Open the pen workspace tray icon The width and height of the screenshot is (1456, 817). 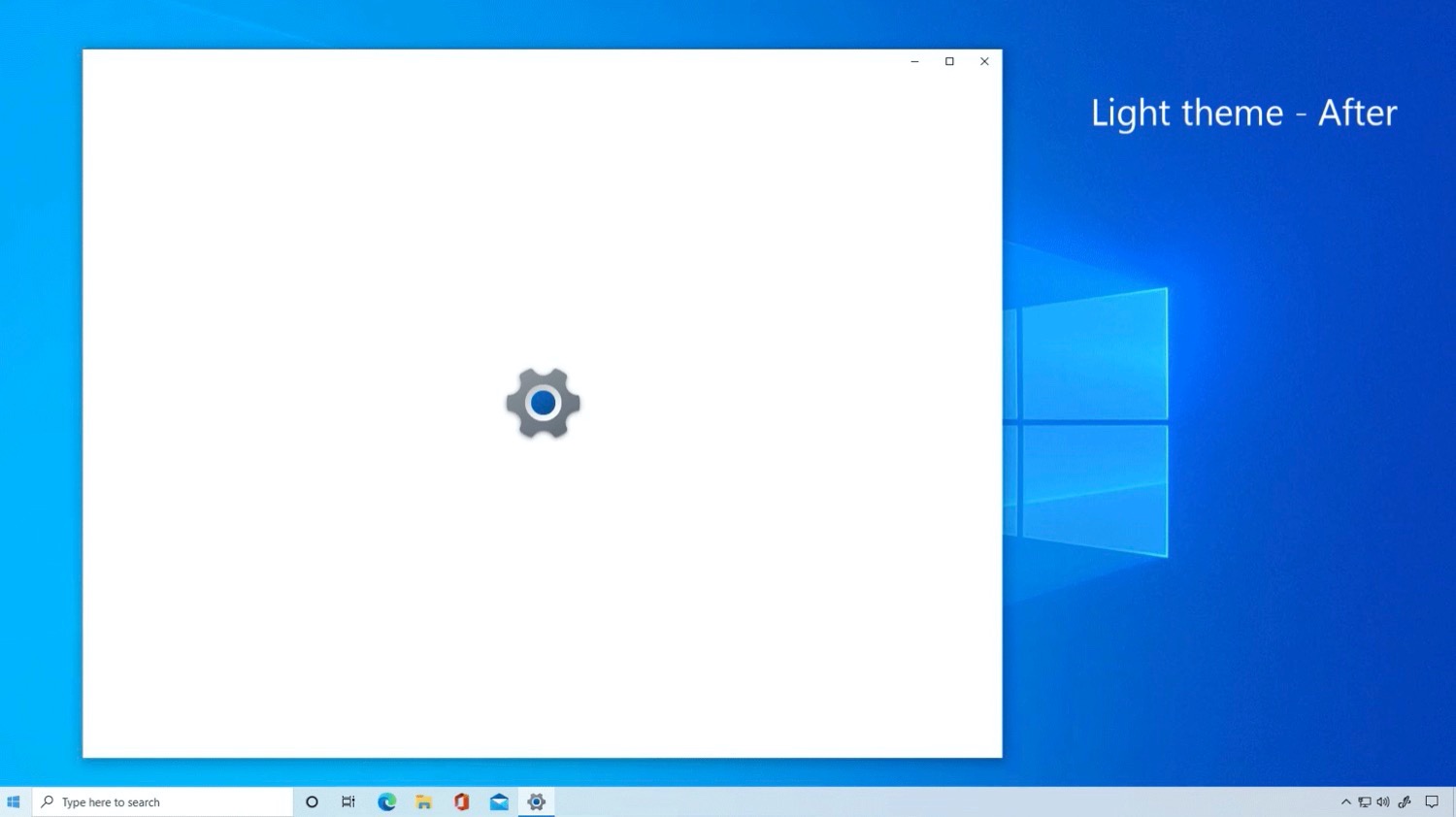coord(1405,802)
